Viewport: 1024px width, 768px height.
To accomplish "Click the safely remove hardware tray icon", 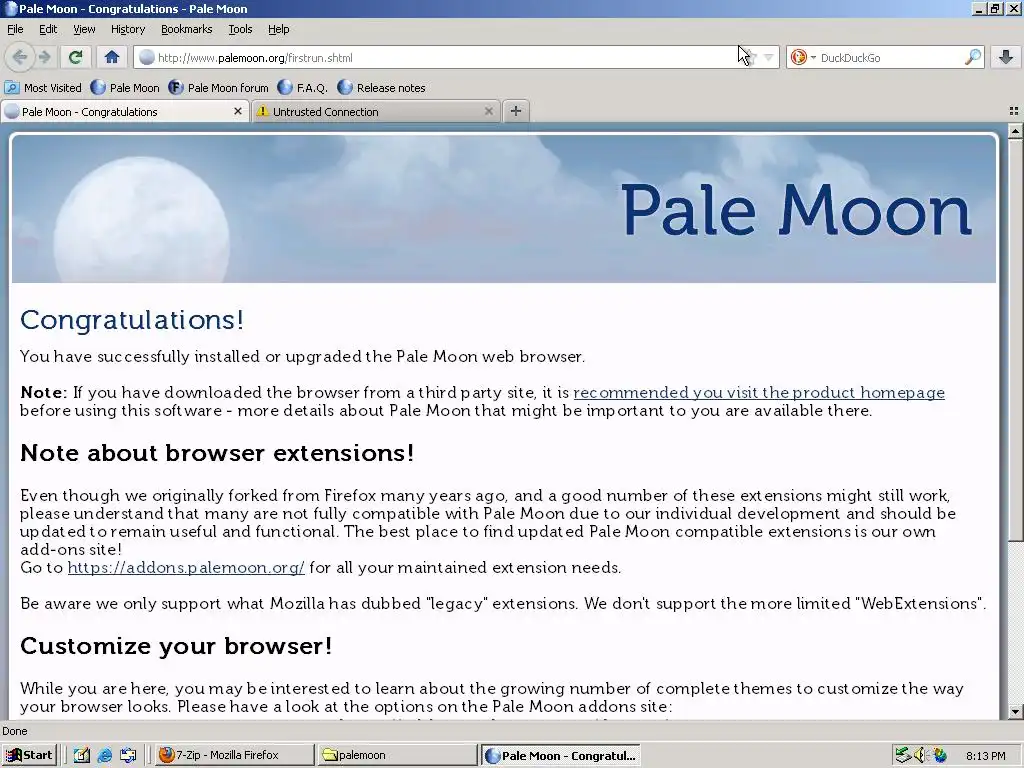I will coord(903,756).
